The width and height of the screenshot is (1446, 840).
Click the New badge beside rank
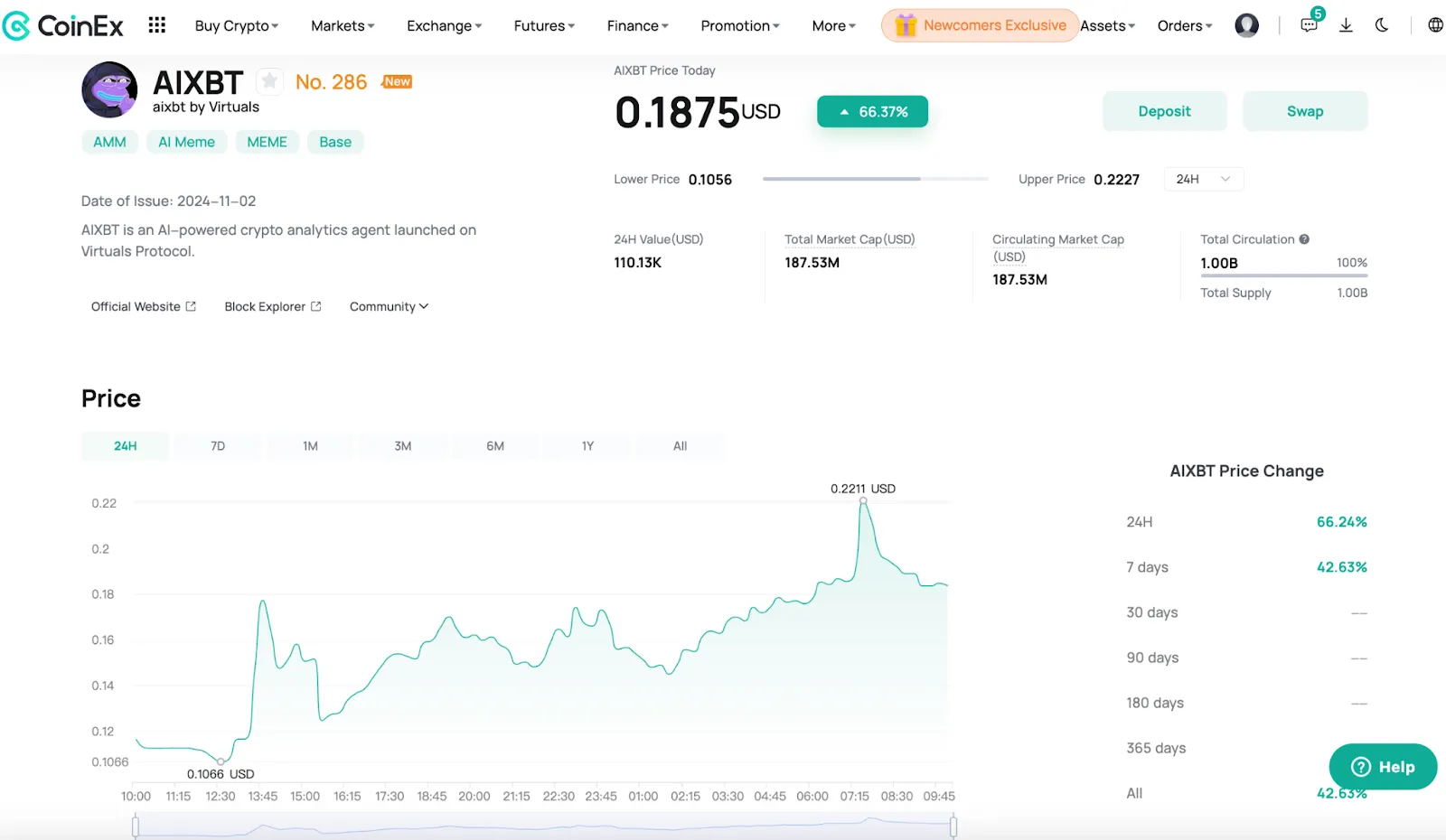(397, 81)
